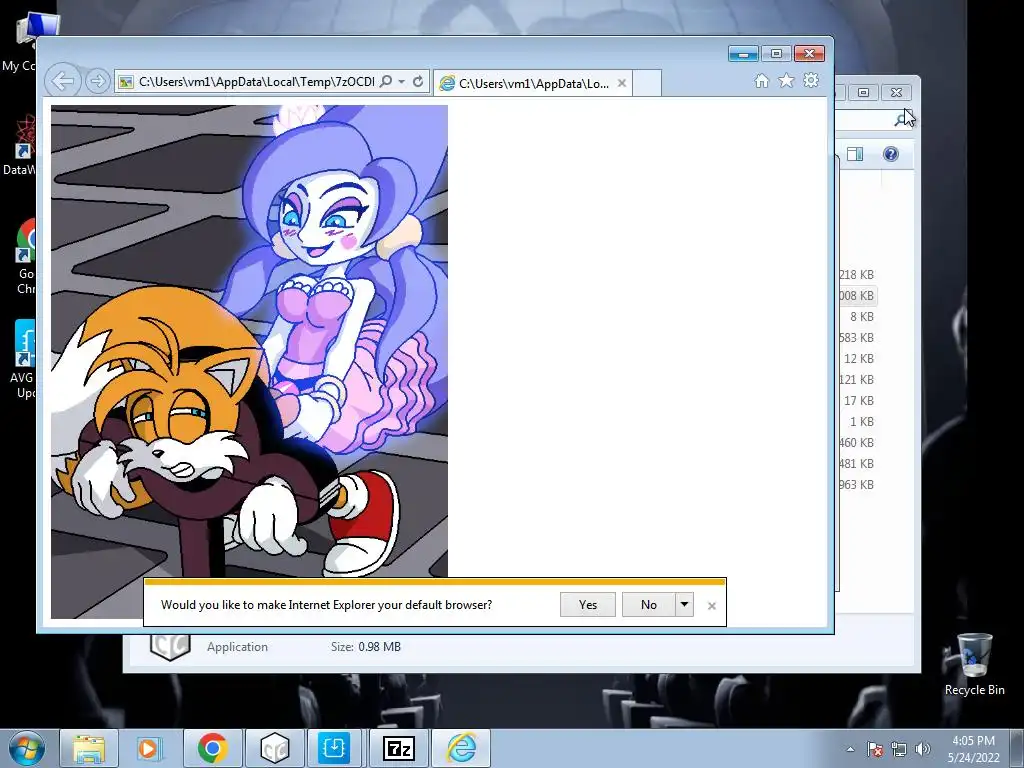1024x768 pixels.
Task: Dismiss the default browser notification bar
Action: (712, 606)
